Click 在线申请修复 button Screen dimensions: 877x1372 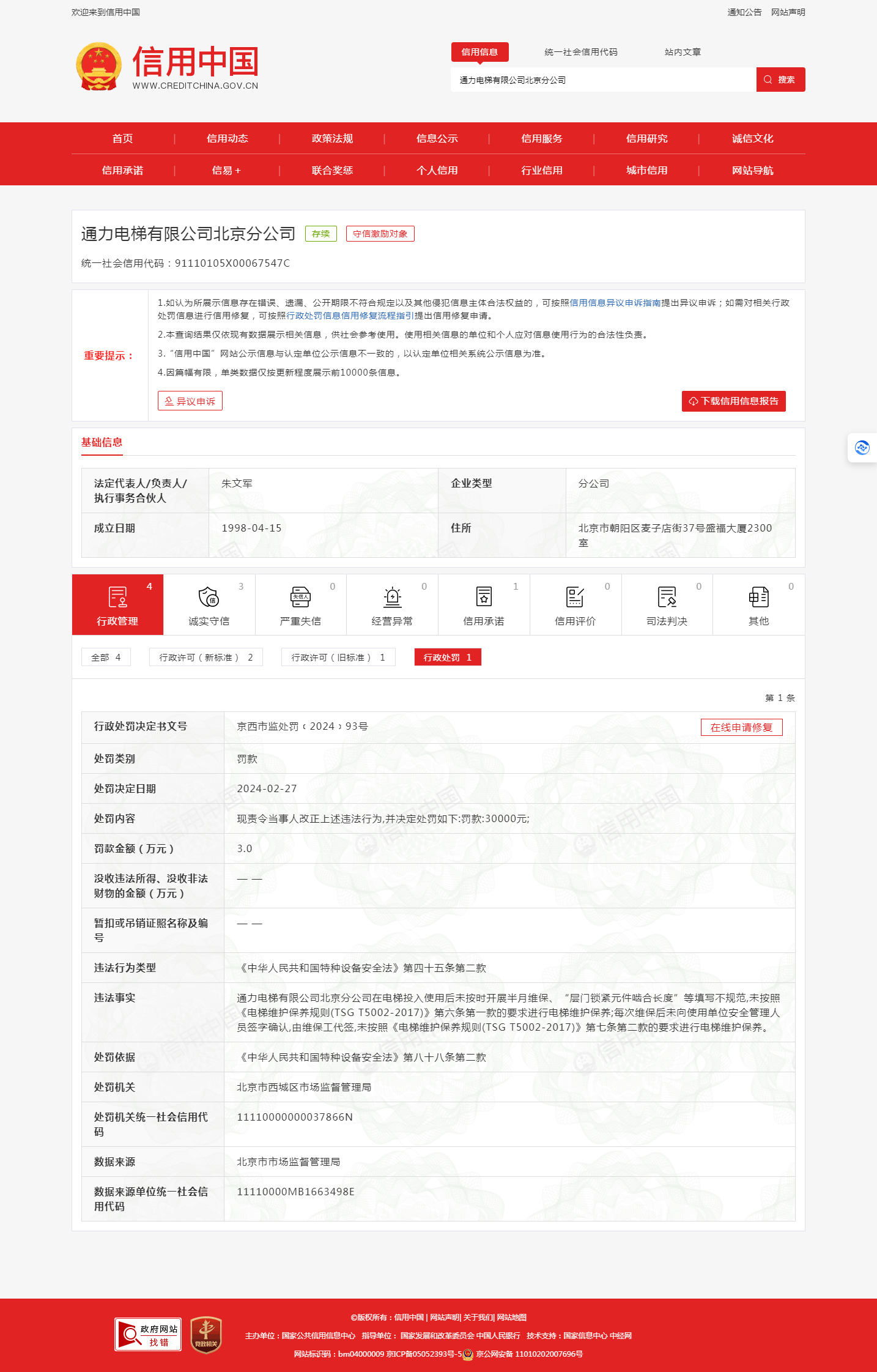741,727
